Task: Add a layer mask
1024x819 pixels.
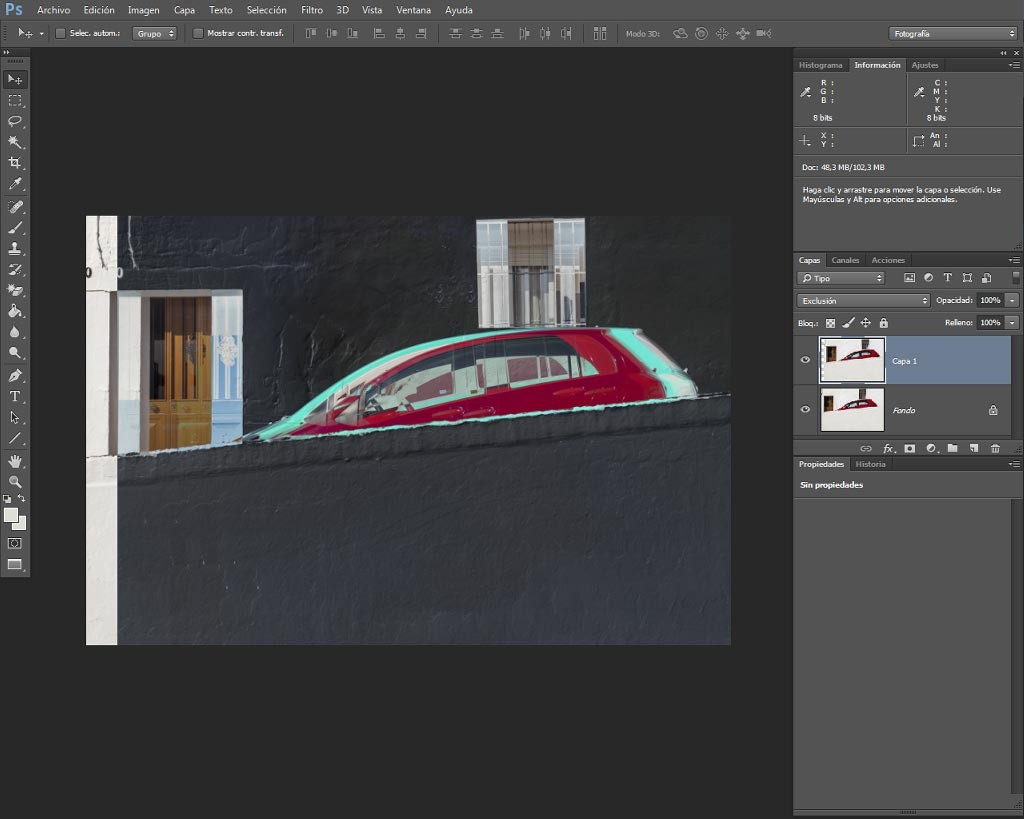Action: coord(909,448)
